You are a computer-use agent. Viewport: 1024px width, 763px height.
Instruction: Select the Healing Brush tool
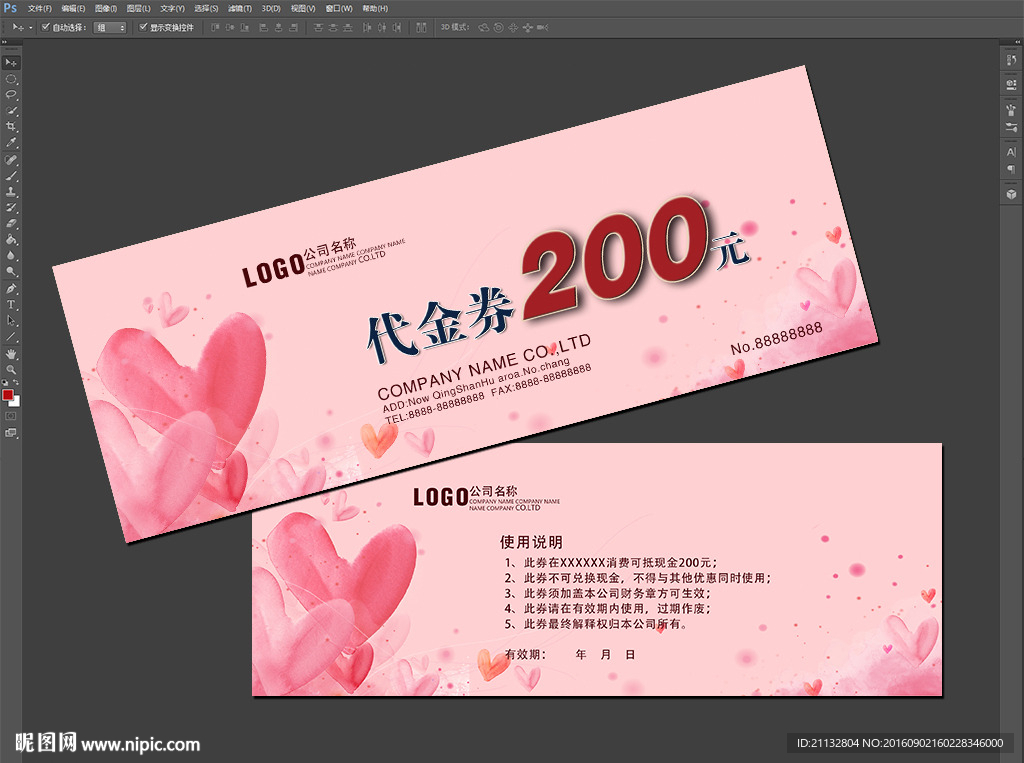[11, 160]
